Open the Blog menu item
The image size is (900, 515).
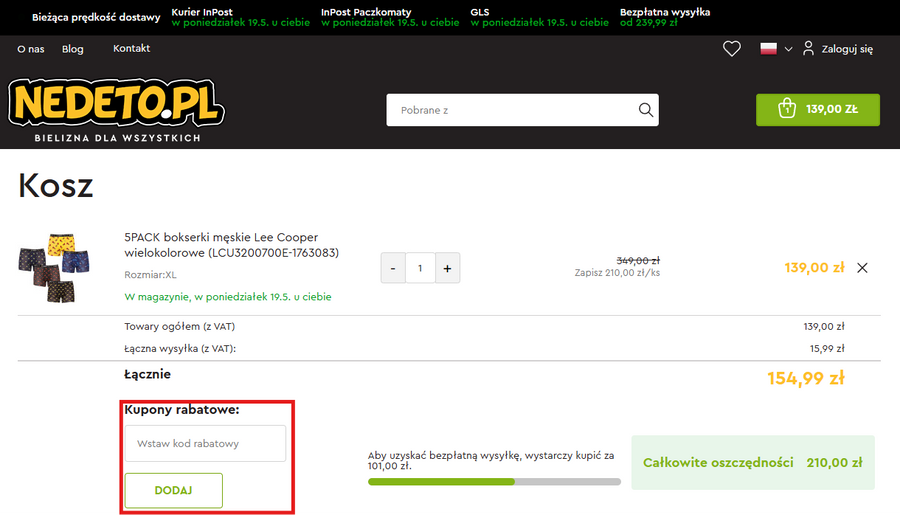coord(73,49)
